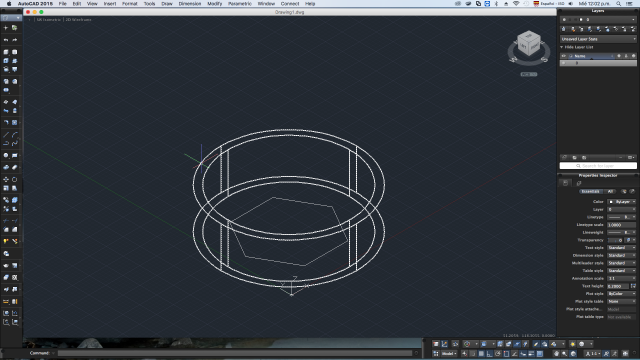
Task: Toggle Polar tracking in status bar
Action: click(498, 353)
